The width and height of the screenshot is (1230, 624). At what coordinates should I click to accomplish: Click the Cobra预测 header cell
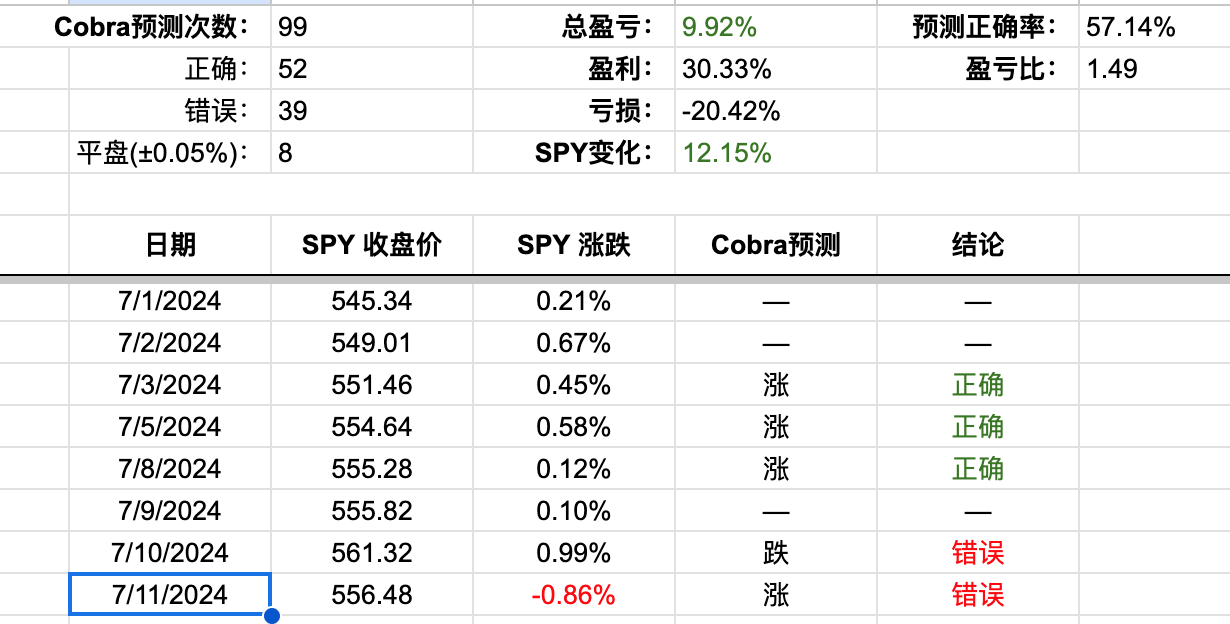pos(776,244)
